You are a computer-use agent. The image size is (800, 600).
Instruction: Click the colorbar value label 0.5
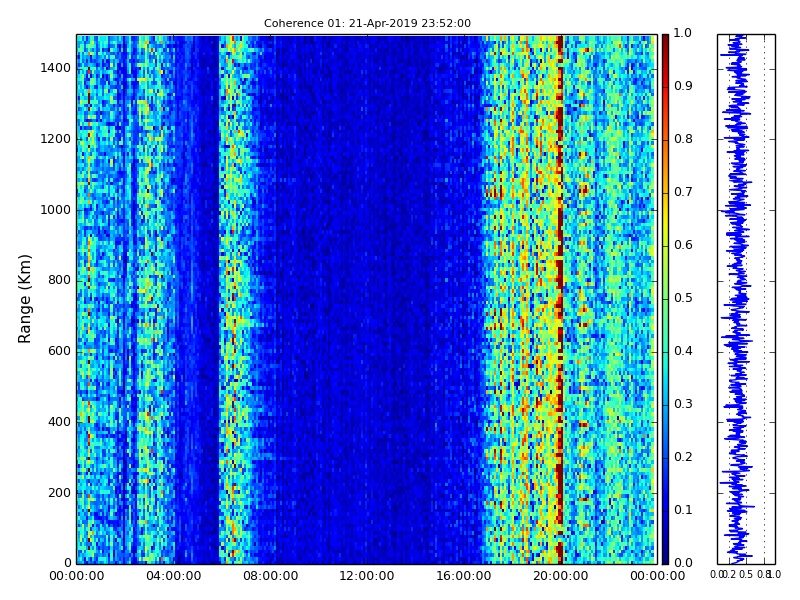coord(683,298)
